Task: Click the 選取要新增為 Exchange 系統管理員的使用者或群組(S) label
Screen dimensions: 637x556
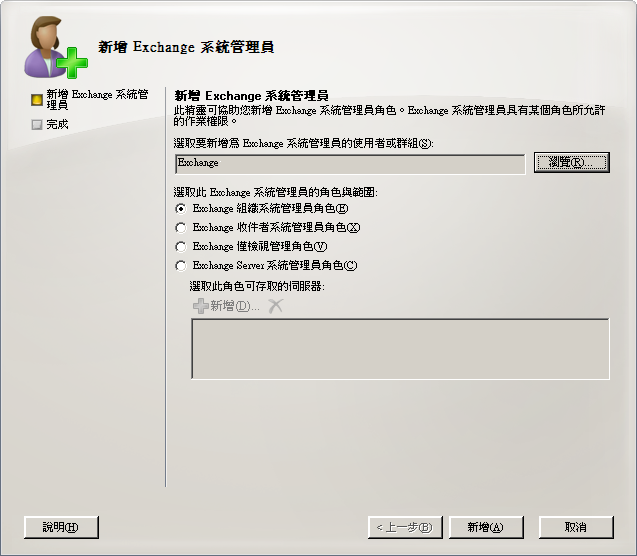Action: [303, 143]
